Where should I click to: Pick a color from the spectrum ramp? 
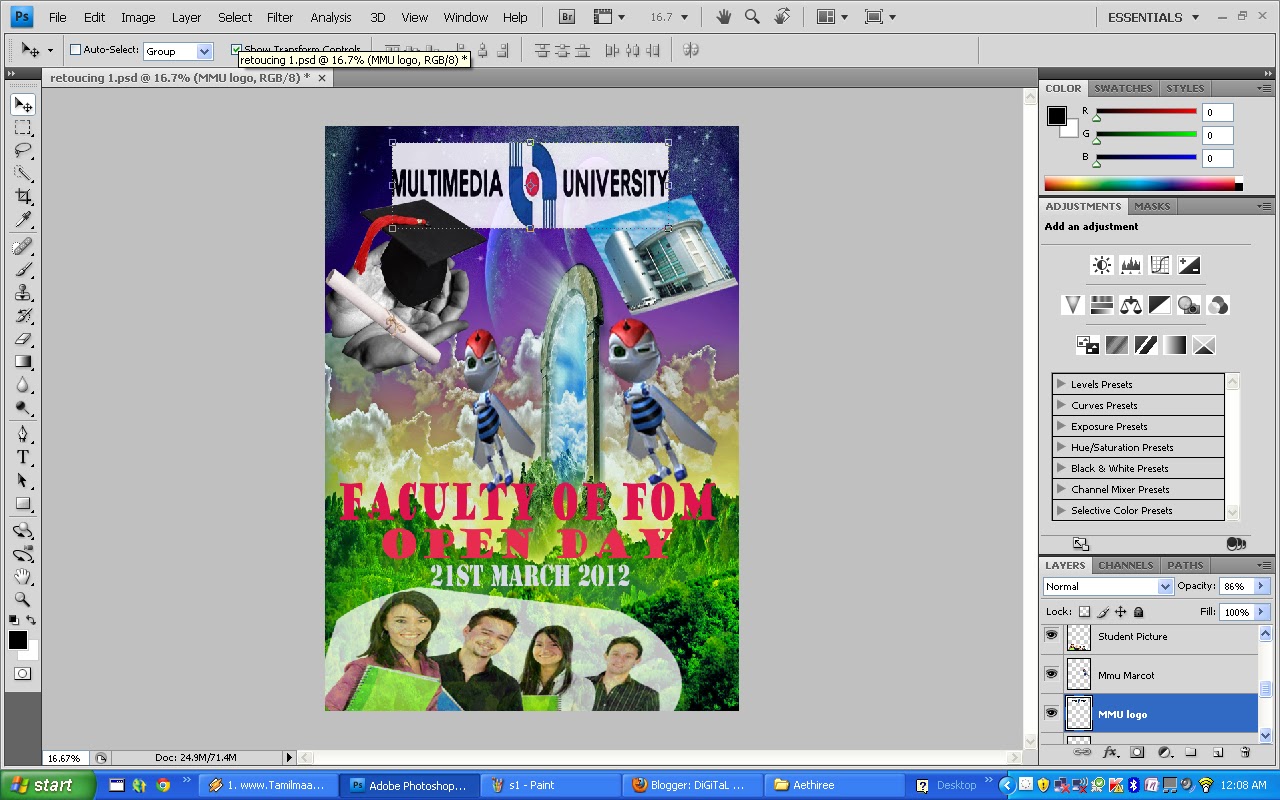click(1140, 184)
